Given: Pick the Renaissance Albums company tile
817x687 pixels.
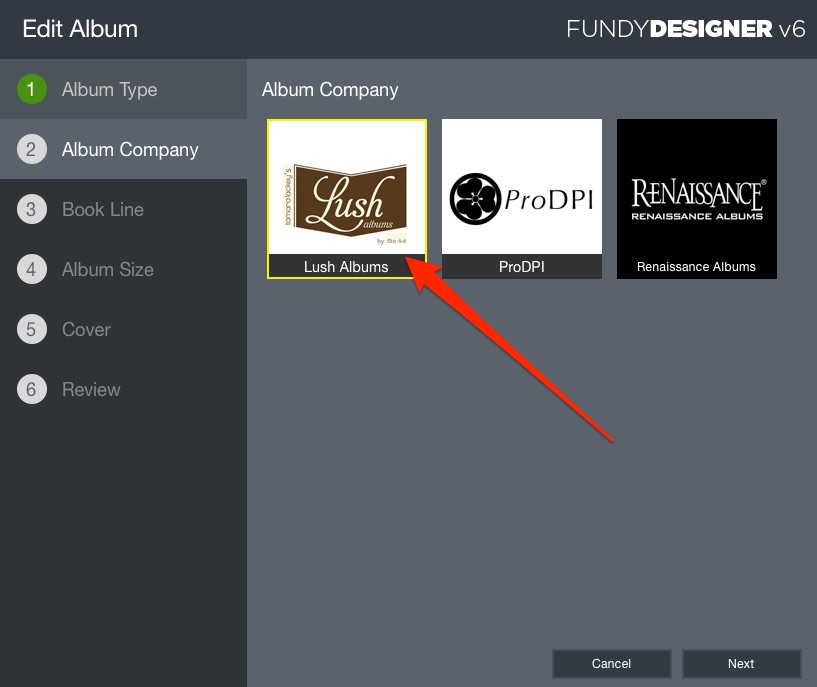Looking at the screenshot, I should (x=697, y=199).
